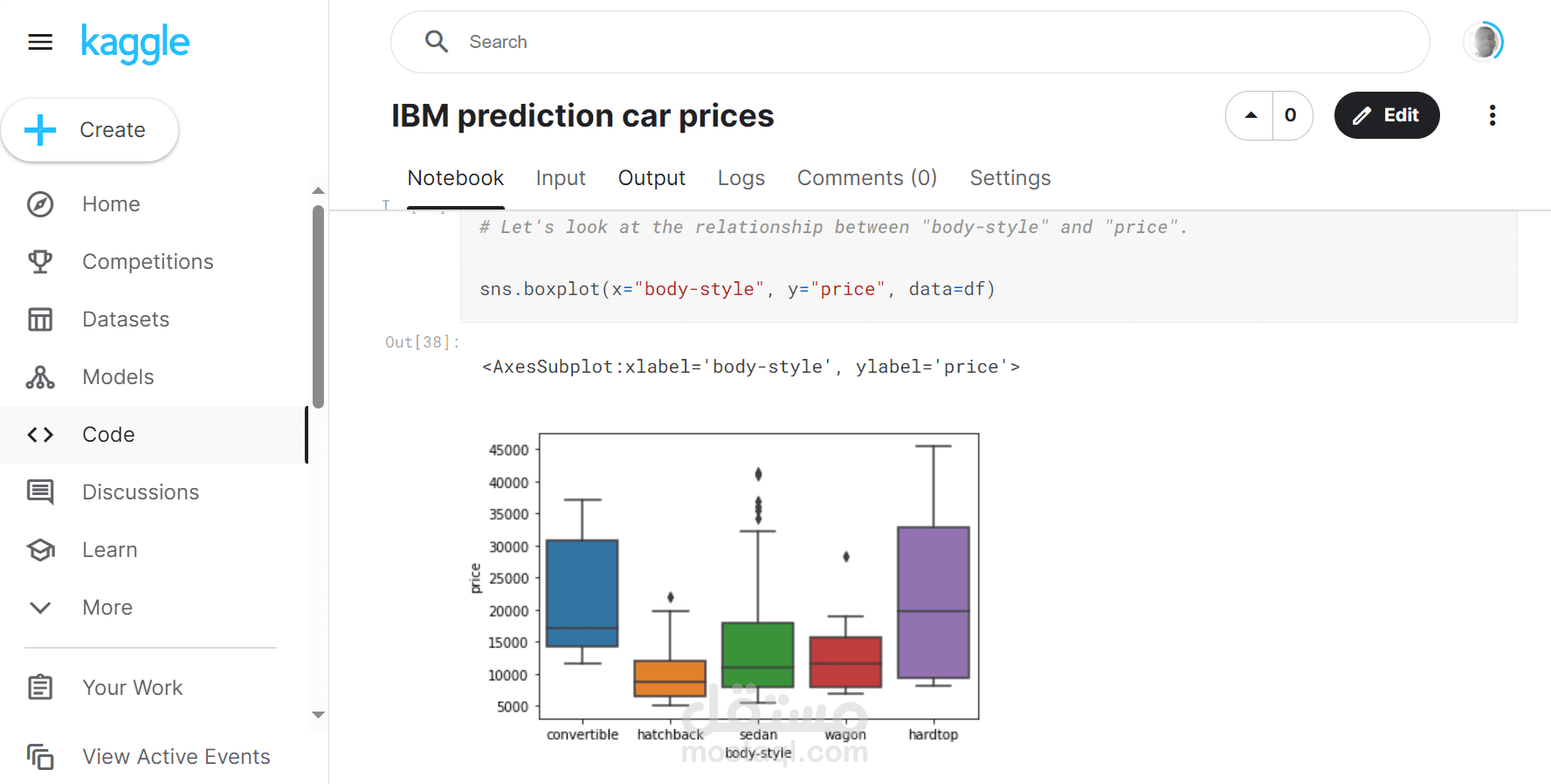Viewport: 1551px width, 784px height.
Task: Open the three-dot options menu
Action: (1492, 115)
